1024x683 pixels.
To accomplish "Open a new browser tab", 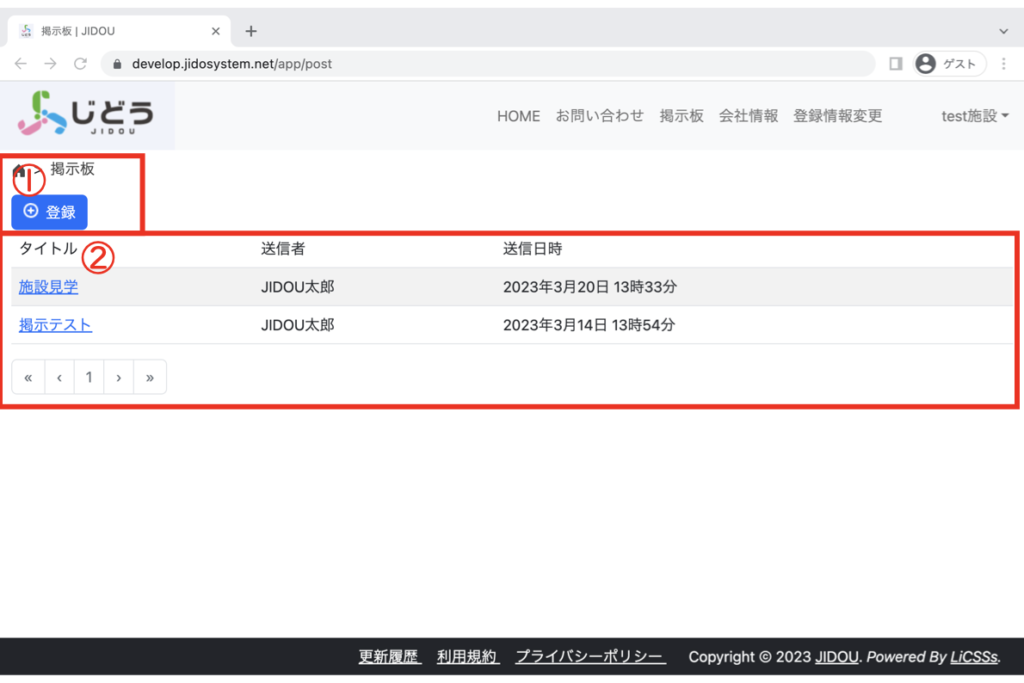I will pos(251,31).
